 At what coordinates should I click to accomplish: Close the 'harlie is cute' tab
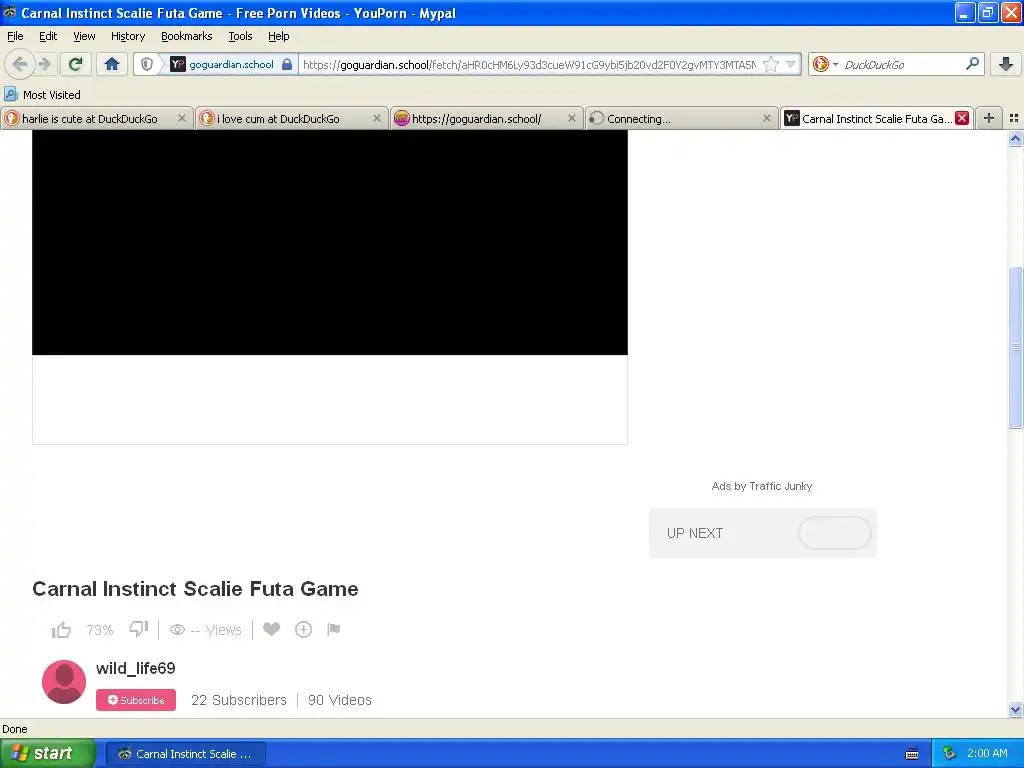[182, 118]
